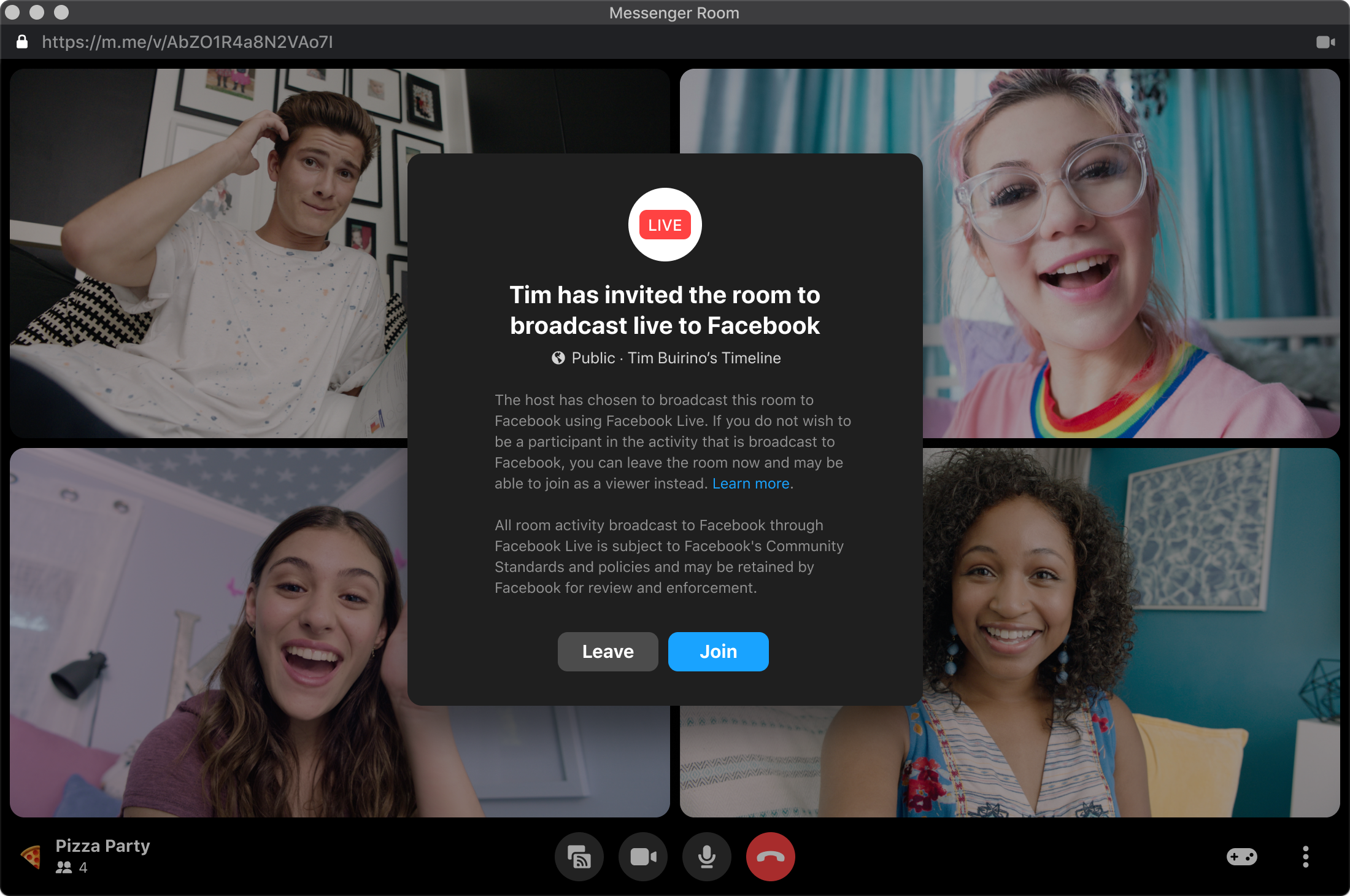Screen dimensions: 1350x896
Task: Select the Pizza Party room name
Action: click(102, 846)
